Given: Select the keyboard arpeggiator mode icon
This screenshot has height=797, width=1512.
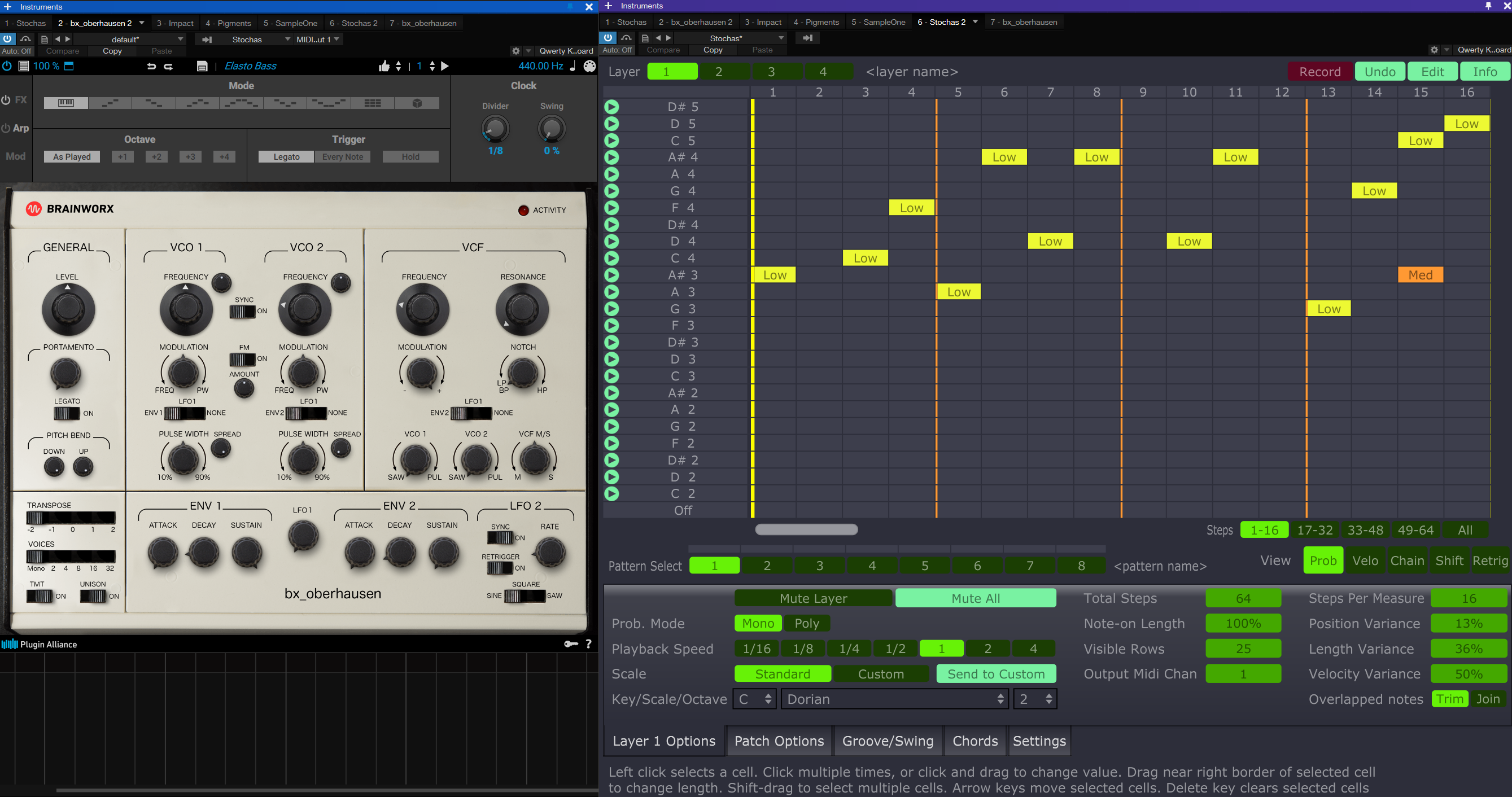Looking at the screenshot, I should point(65,103).
